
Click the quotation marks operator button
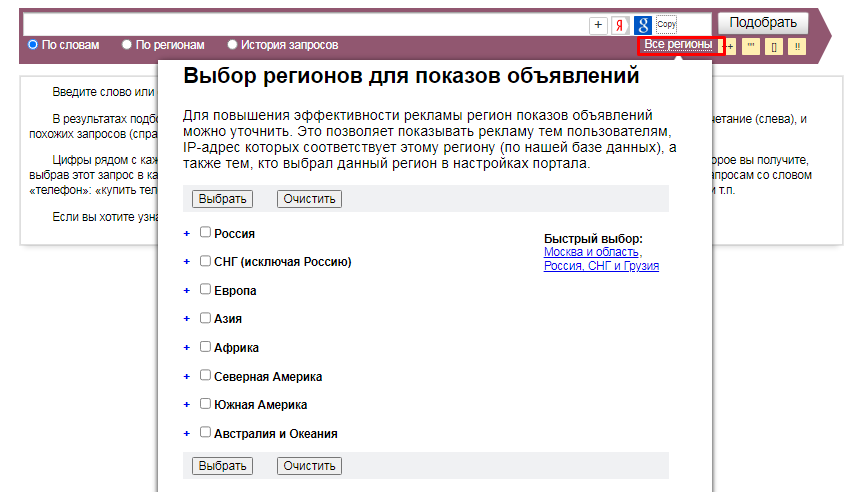pyautogui.click(x=750, y=46)
